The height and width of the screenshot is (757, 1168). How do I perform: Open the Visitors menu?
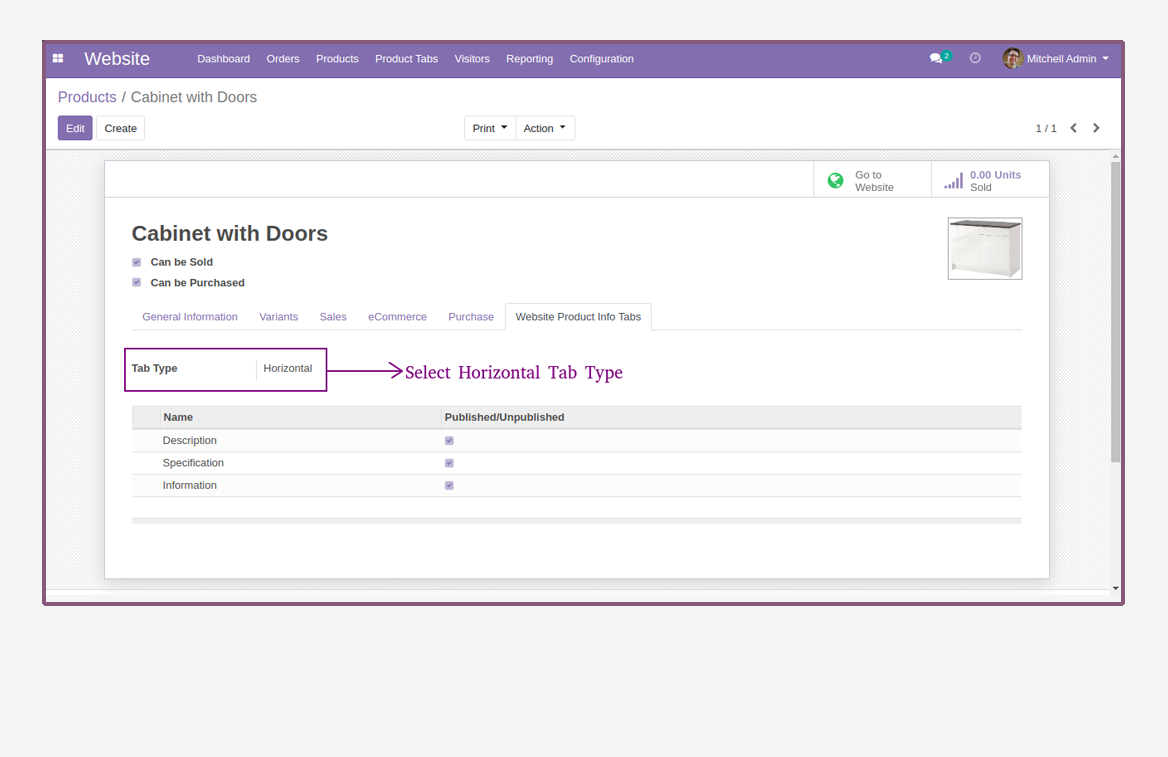point(472,59)
